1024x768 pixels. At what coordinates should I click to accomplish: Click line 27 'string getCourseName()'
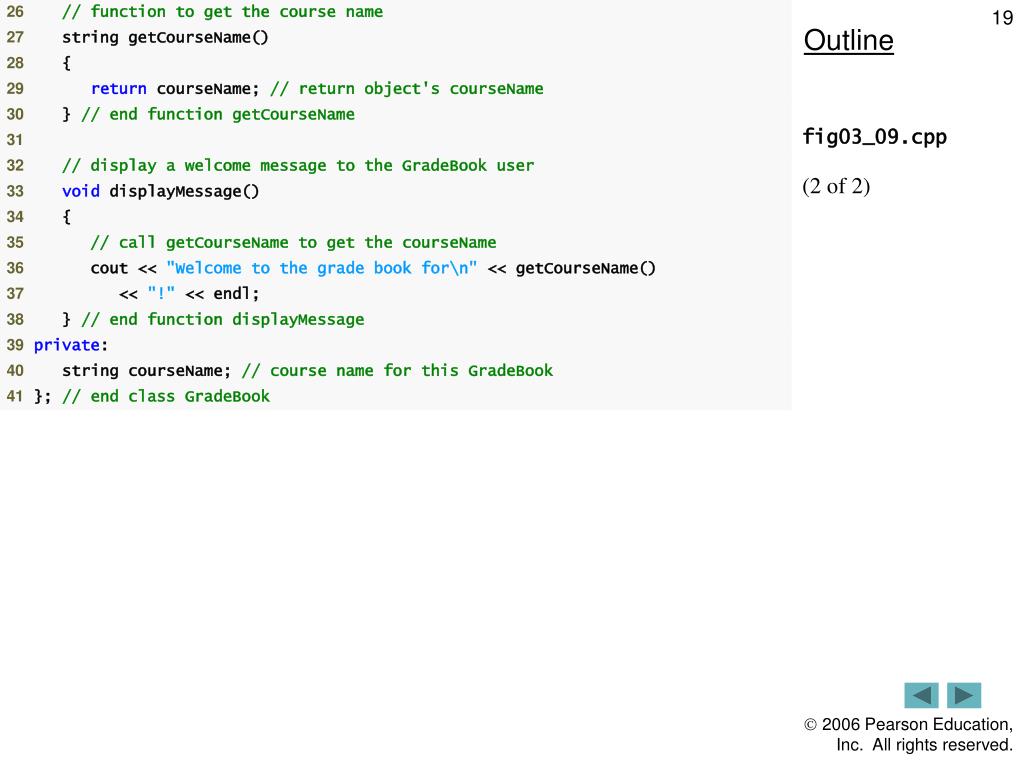165,38
